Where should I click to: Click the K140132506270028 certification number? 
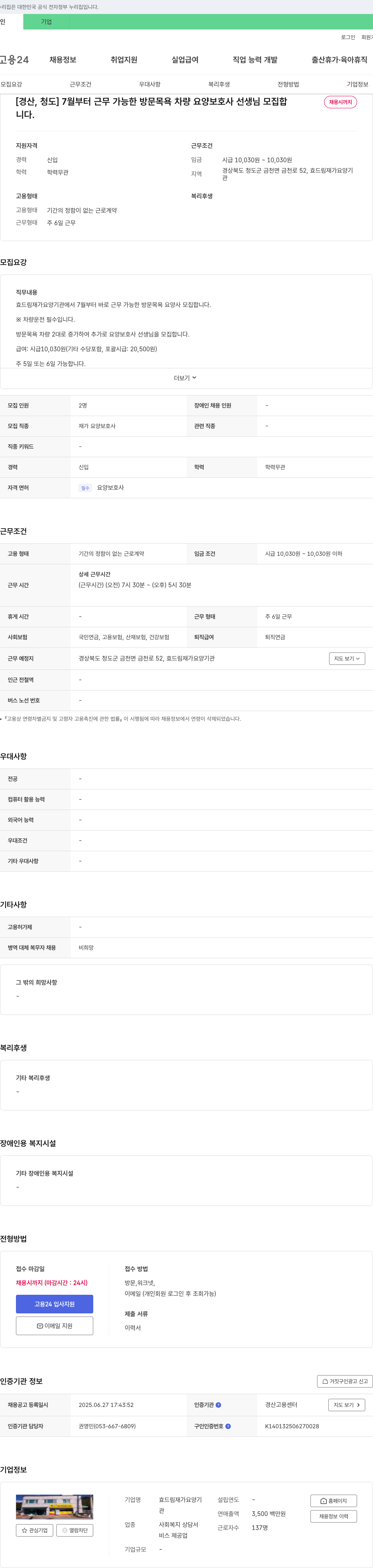[292, 1426]
